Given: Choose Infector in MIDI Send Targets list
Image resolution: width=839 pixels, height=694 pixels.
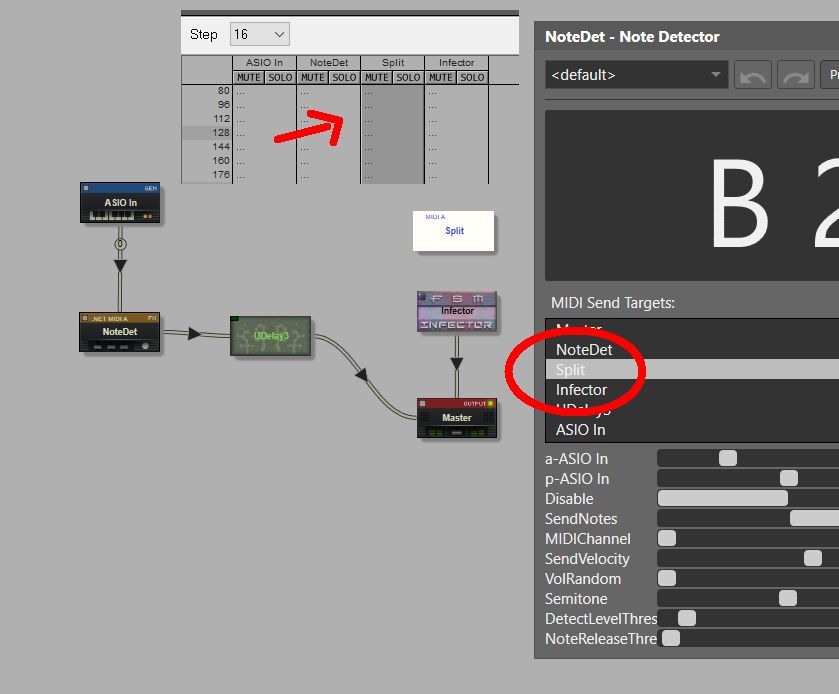Looking at the screenshot, I should pyautogui.click(x=581, y=390).
